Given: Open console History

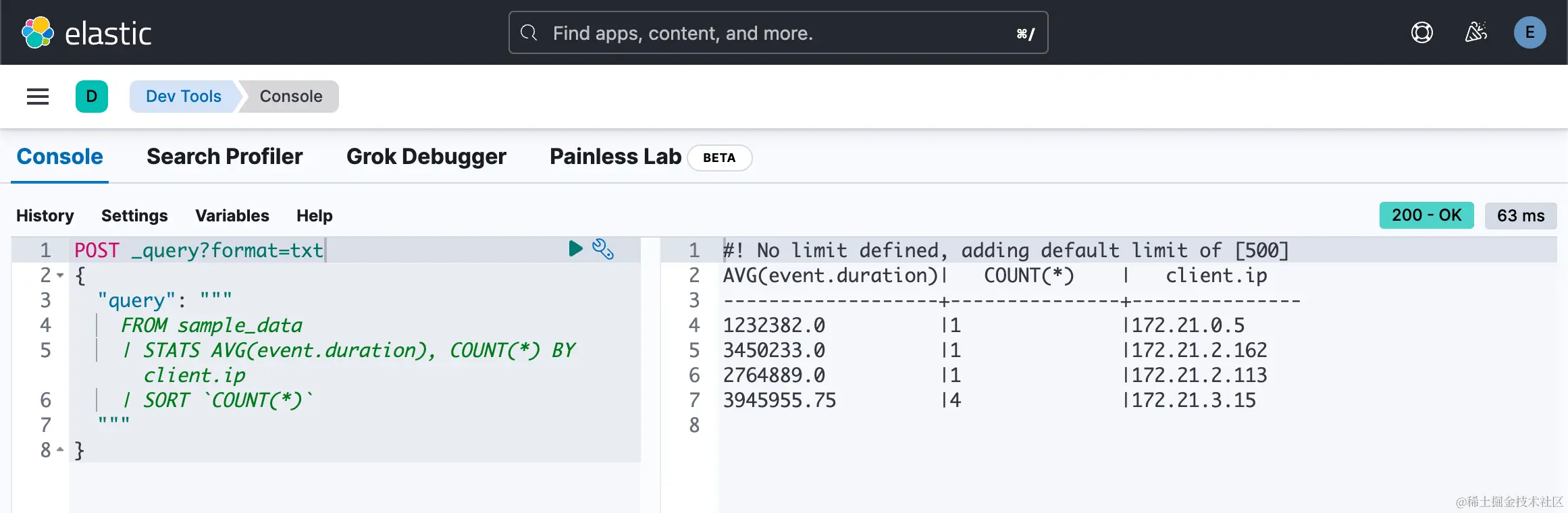Looking at the screenshot, I should point(45,216).
